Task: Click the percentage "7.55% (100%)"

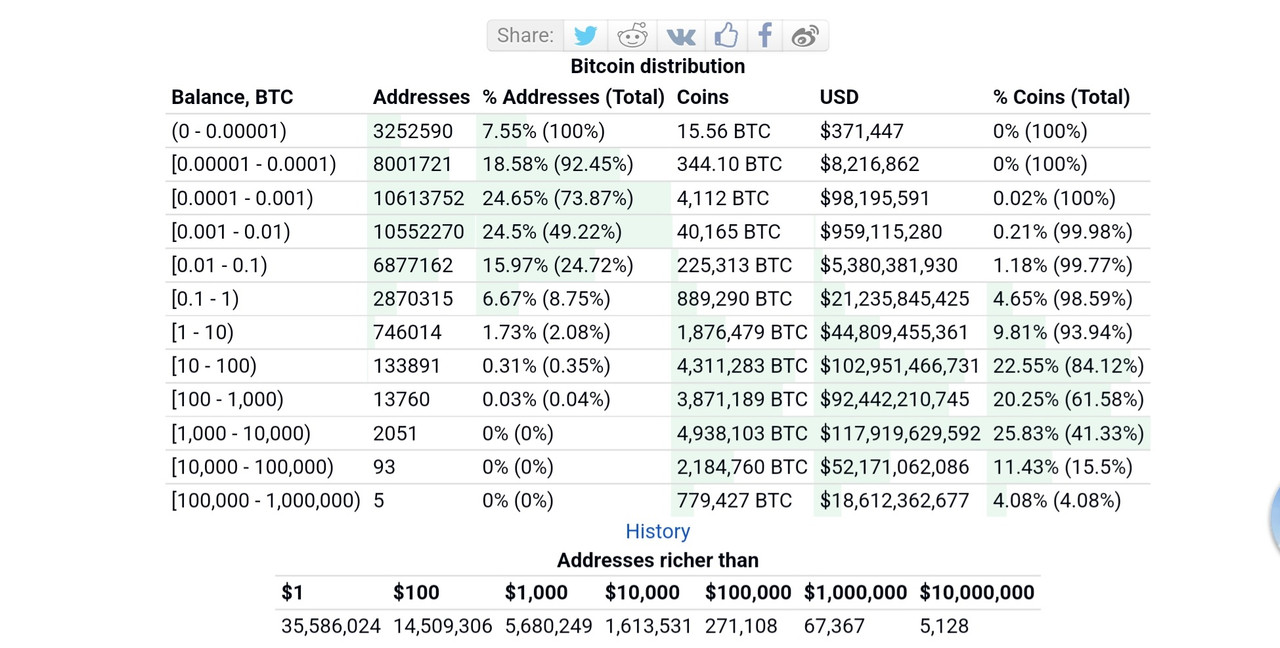Action: 544,131
